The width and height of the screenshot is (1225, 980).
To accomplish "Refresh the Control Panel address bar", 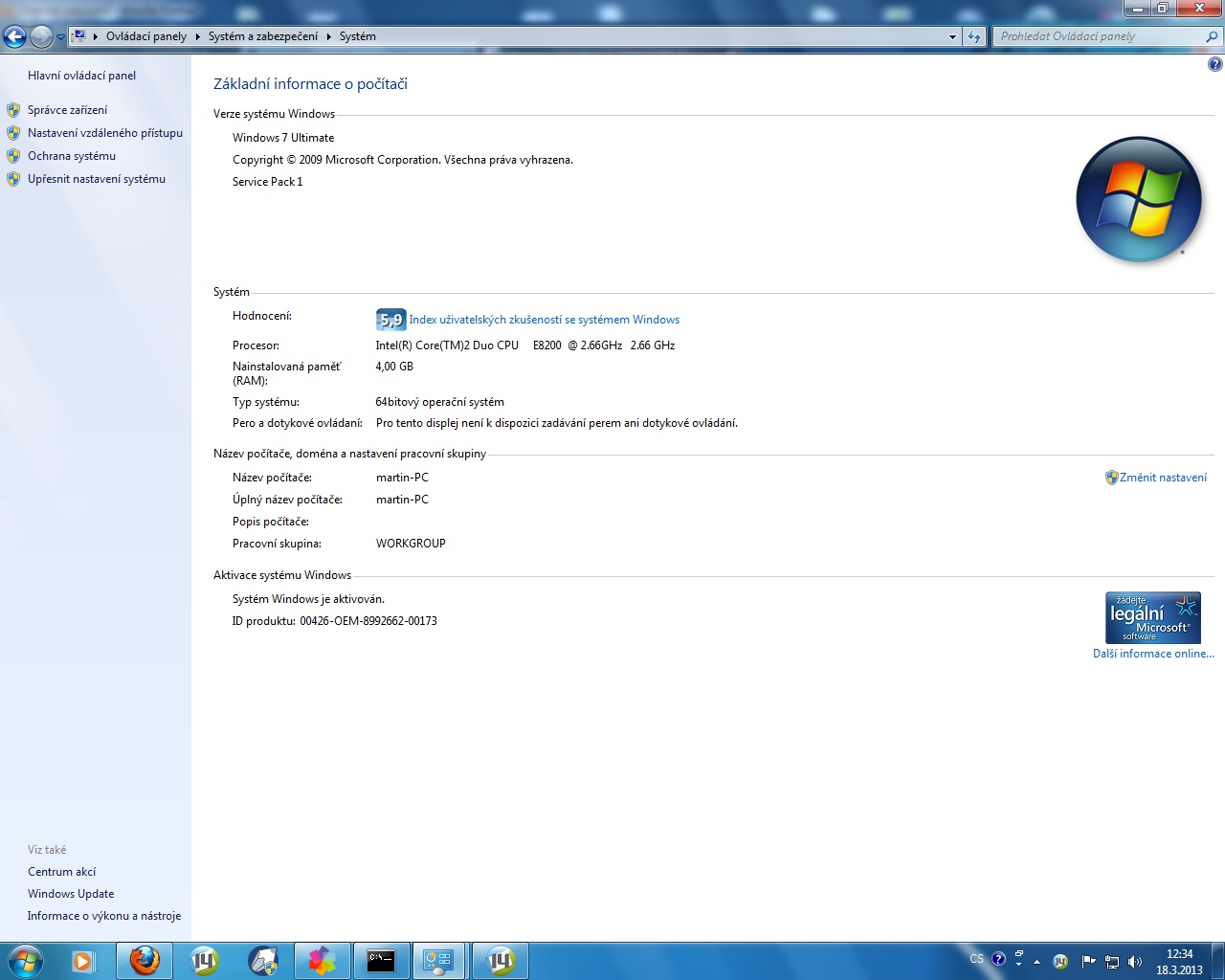I will (974, 36).
